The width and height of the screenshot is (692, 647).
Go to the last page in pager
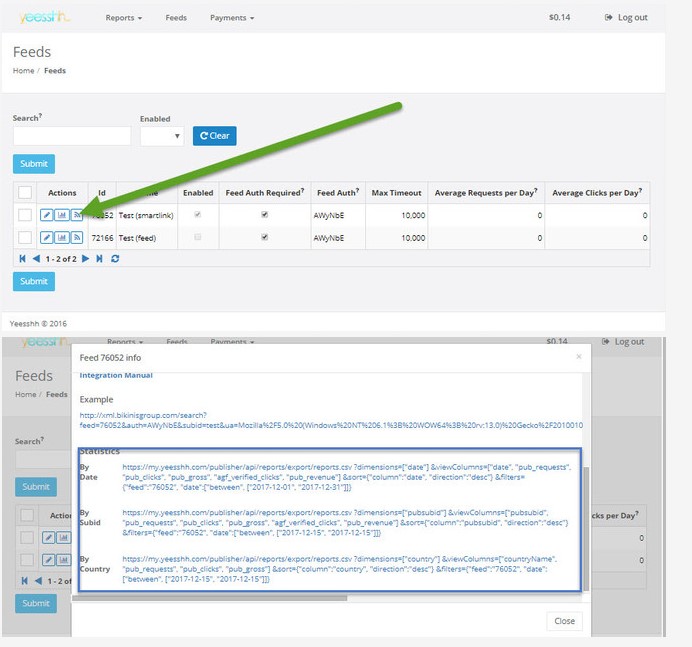[98, 259]
